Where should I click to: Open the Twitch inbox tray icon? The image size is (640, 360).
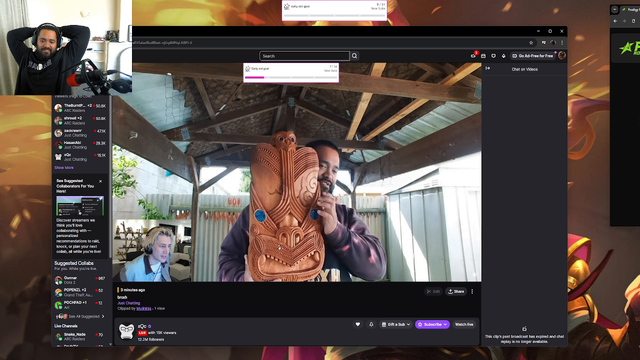tap(483, 56)
